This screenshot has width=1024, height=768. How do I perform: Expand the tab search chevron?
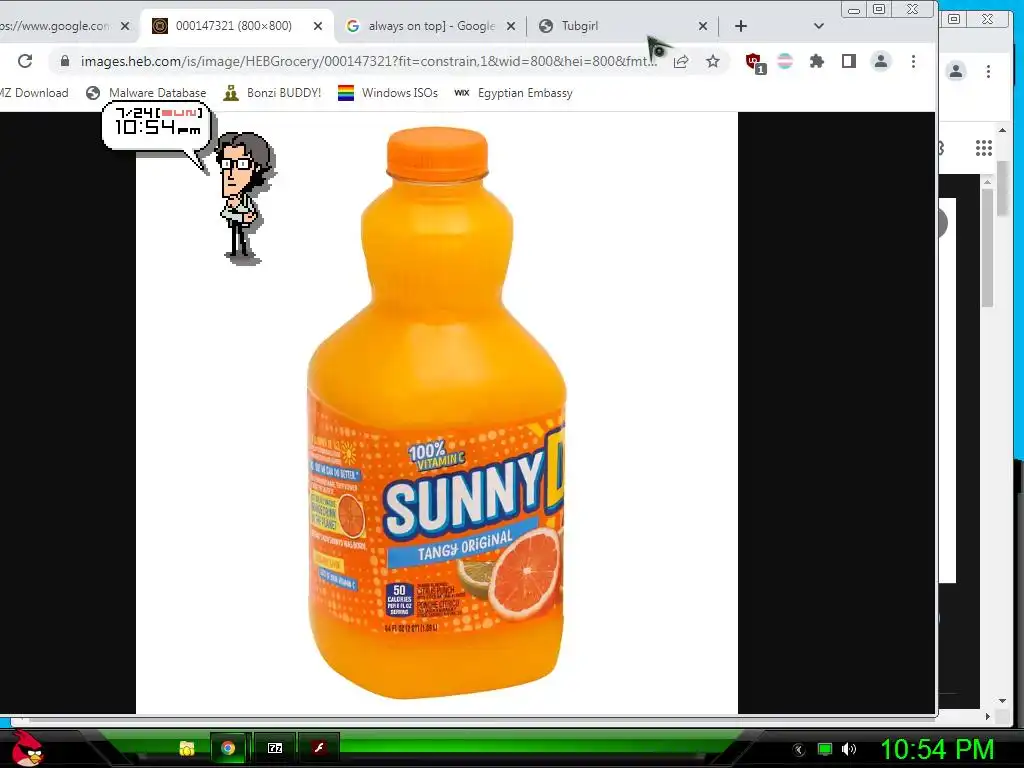[x=818, y=26]
